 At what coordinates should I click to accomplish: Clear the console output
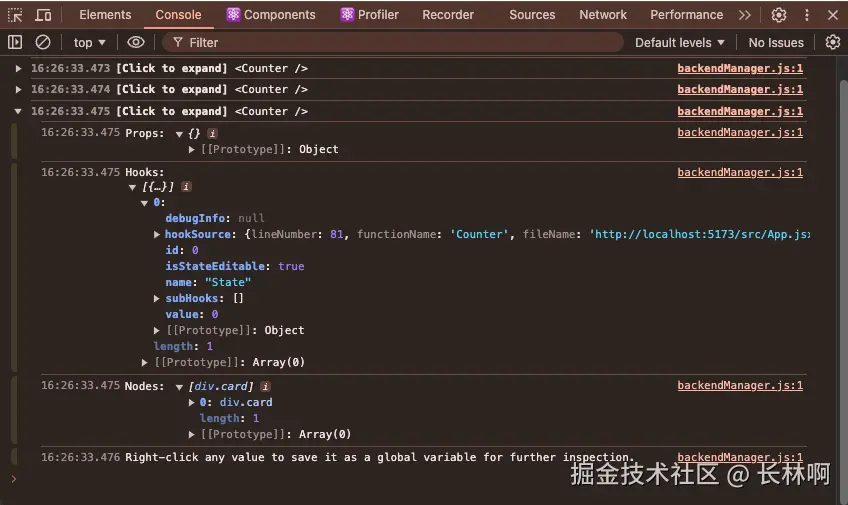pos(43,42)
